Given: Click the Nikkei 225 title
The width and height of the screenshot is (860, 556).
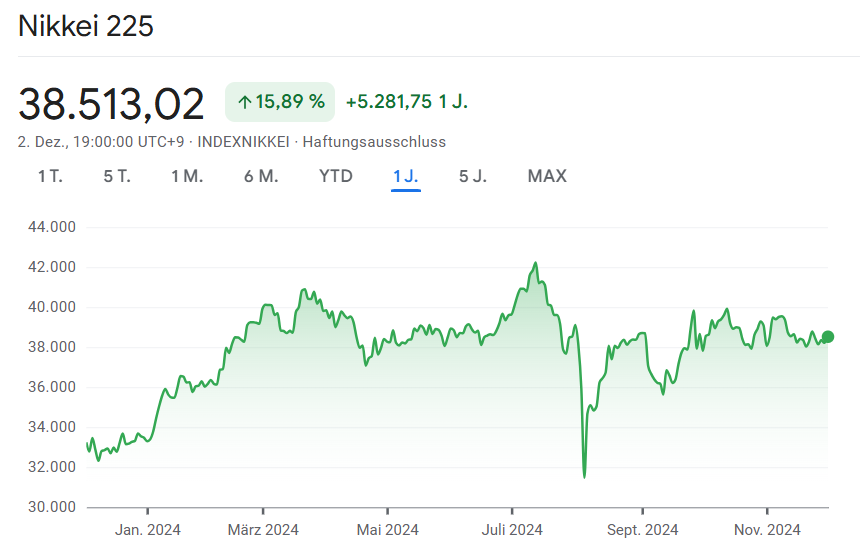Looking at the screenshot, I should (86, 26).
